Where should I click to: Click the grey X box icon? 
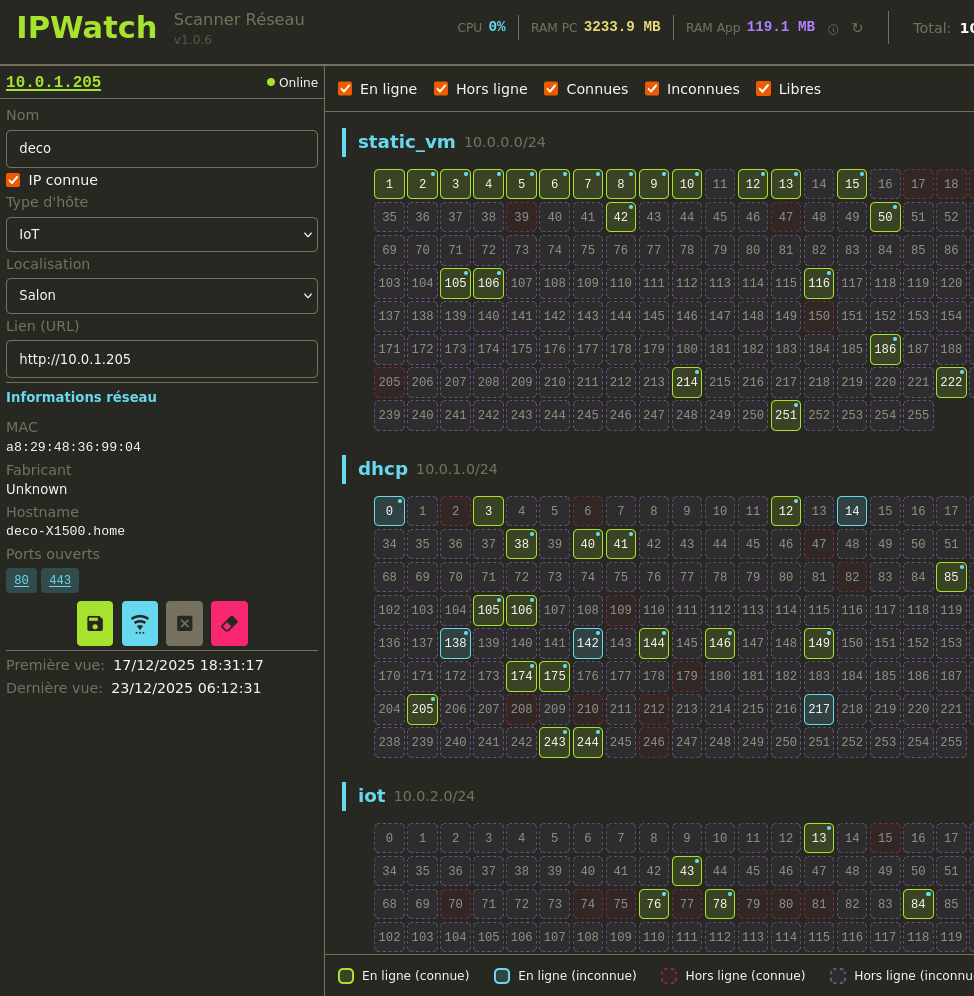184,623
